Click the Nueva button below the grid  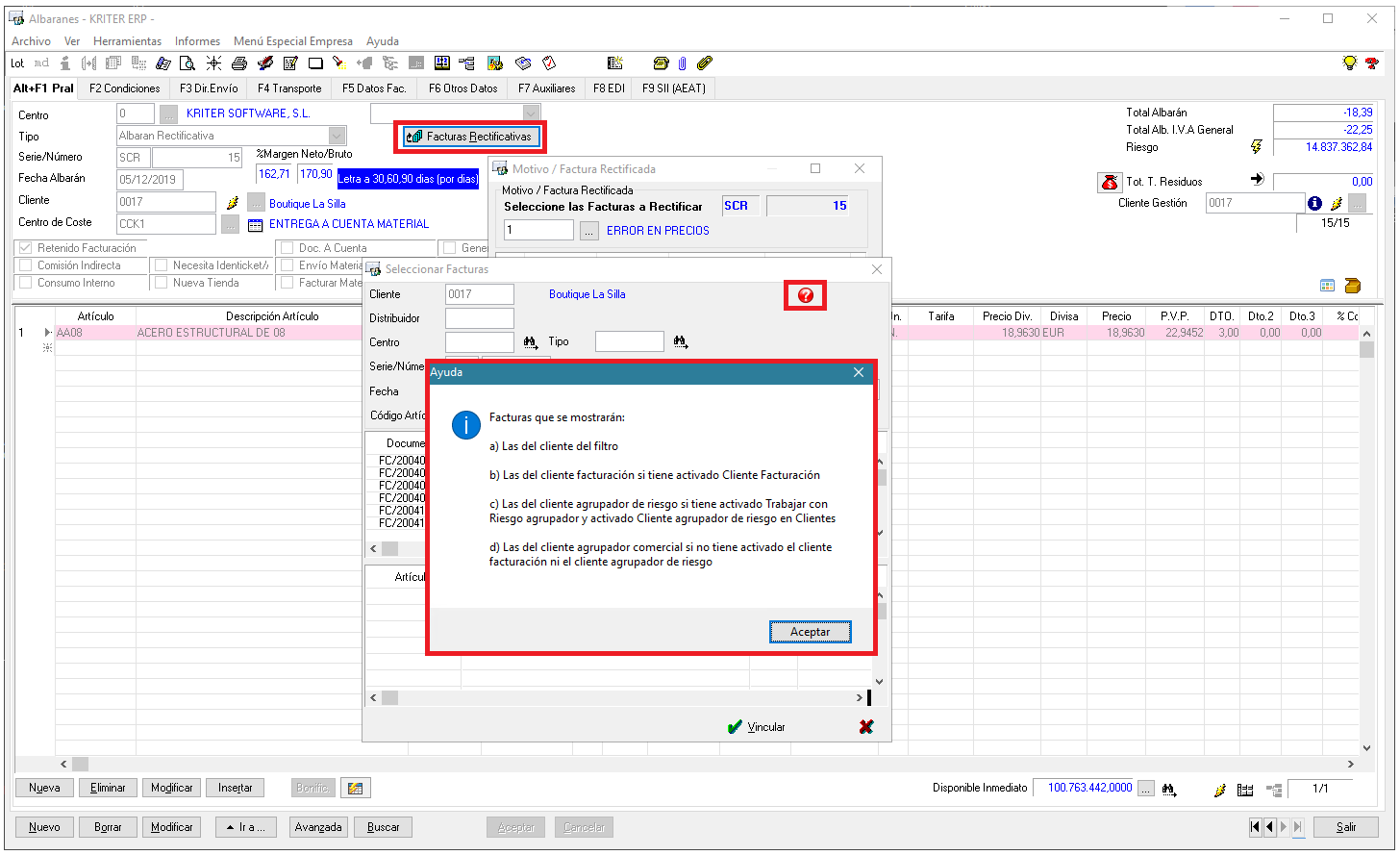point(44,788)
